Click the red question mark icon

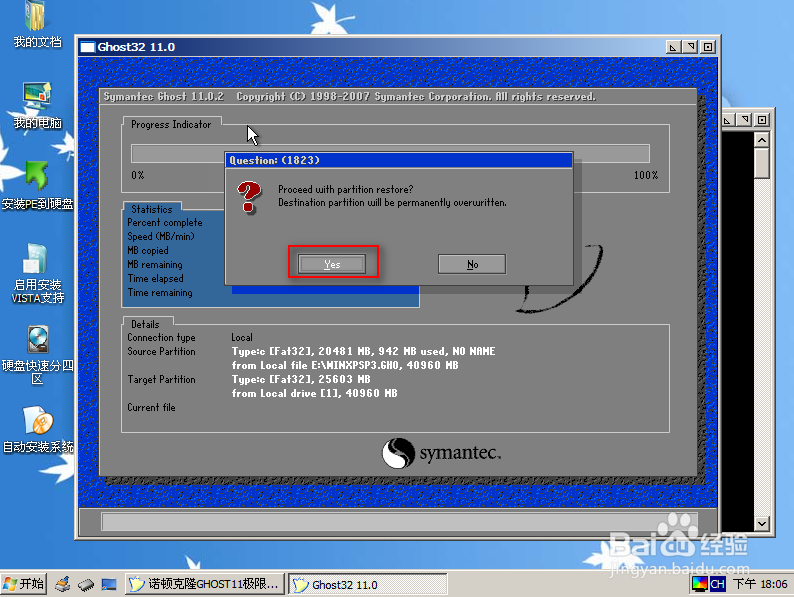tap(249, 197)
